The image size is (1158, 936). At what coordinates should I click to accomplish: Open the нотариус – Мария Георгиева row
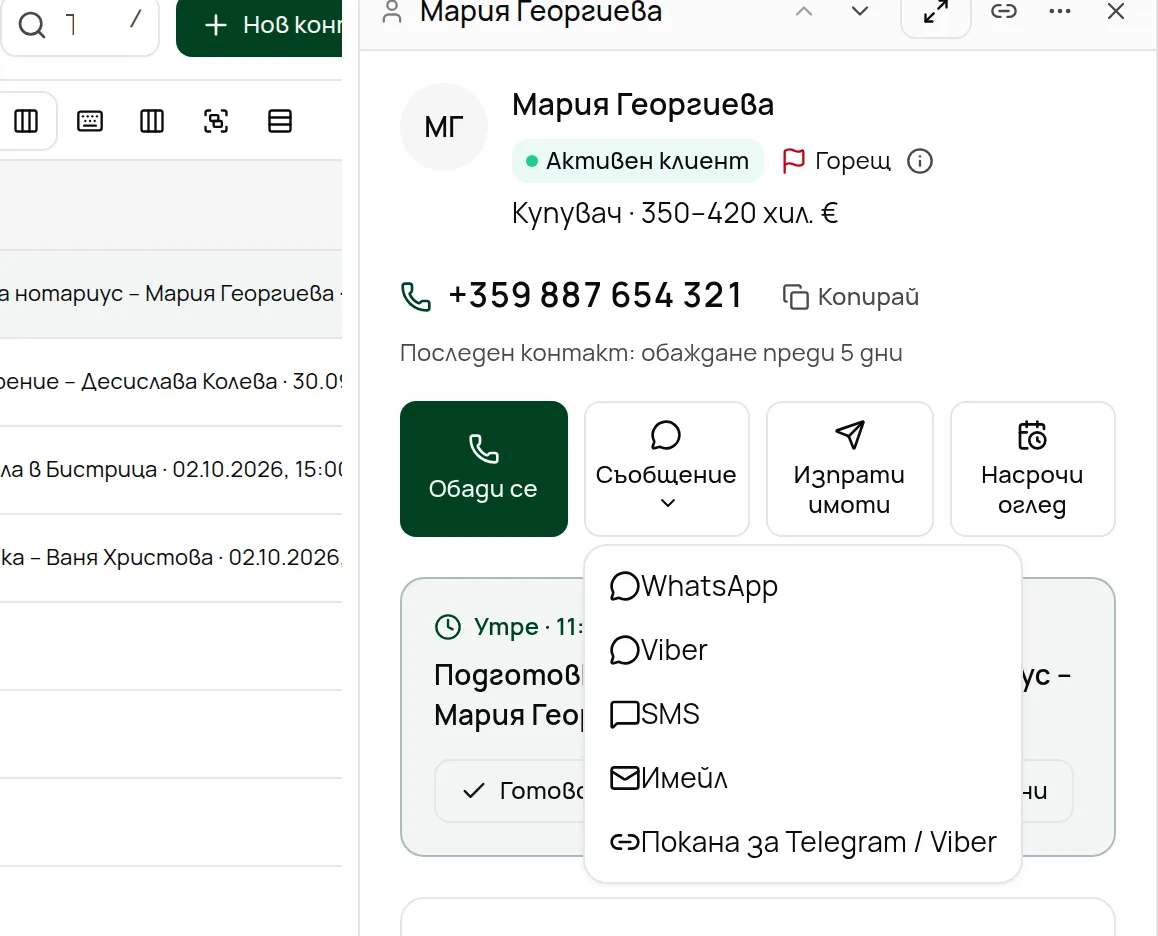click(171, 294)
